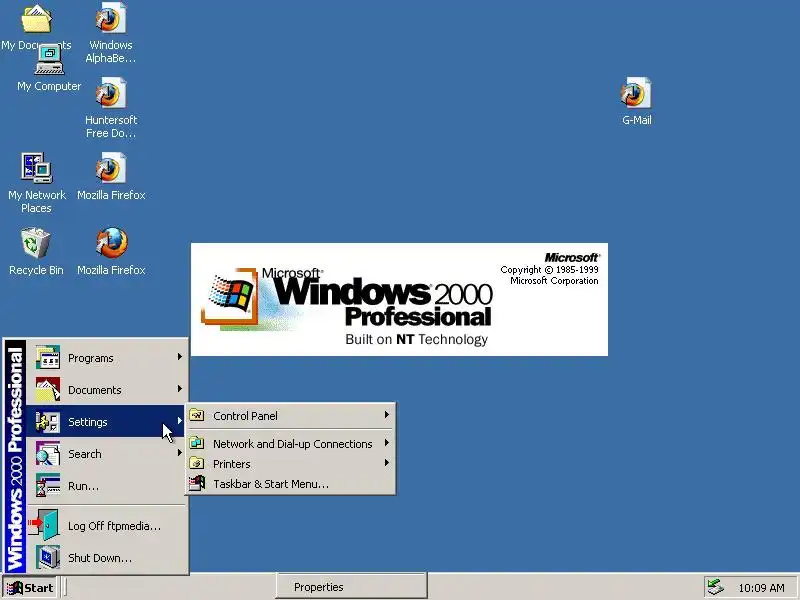Select the Mozilla Firefox document shortcut icon
The image size is (800, 600).
111,168
